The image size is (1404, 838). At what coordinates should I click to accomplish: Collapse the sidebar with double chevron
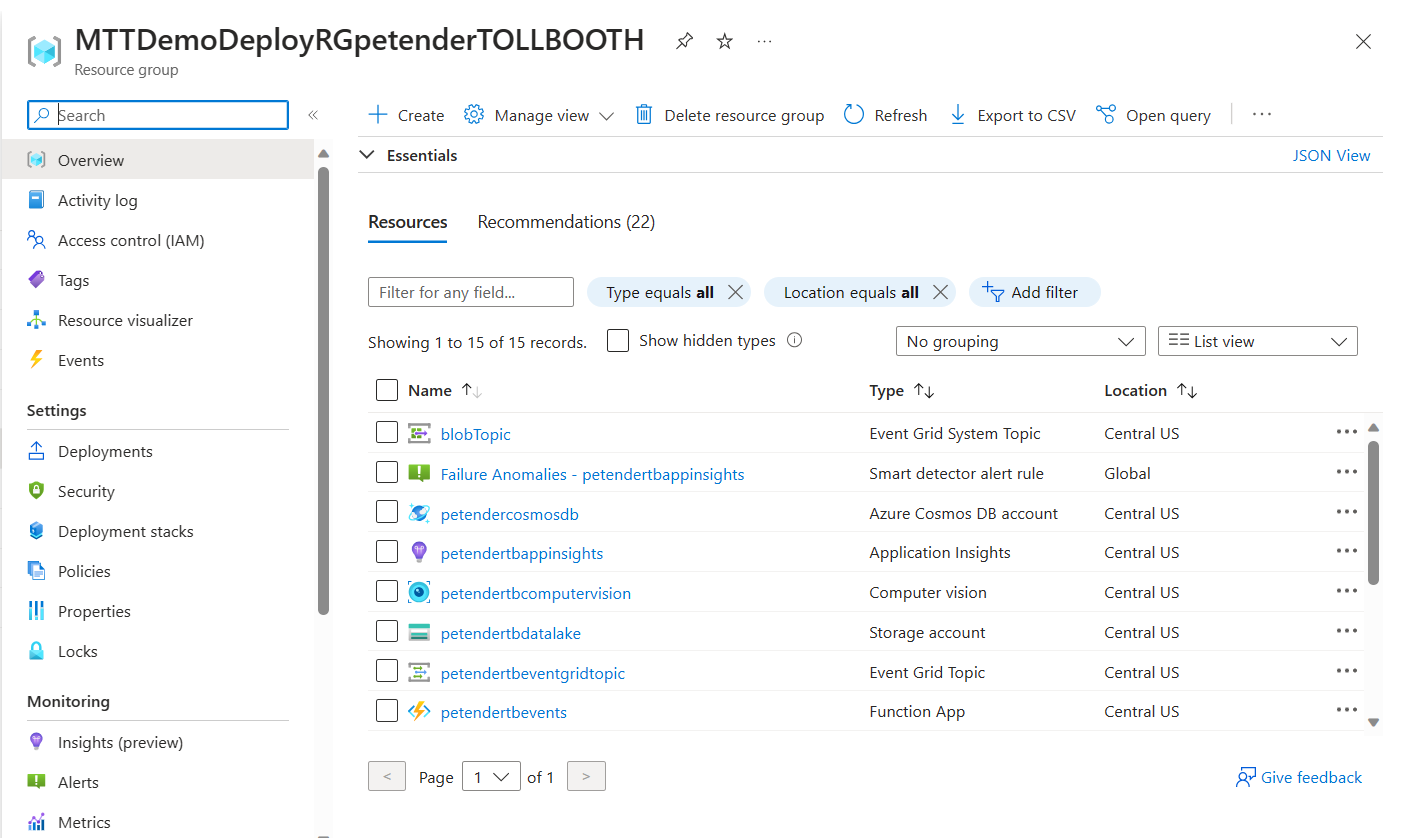tap(313, 115)
